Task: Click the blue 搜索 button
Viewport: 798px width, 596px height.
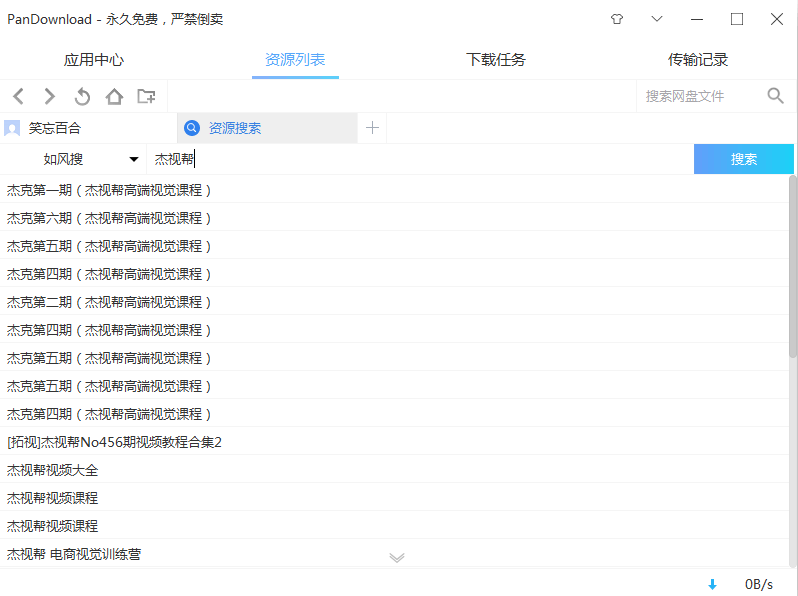Action: click(744, 159)
